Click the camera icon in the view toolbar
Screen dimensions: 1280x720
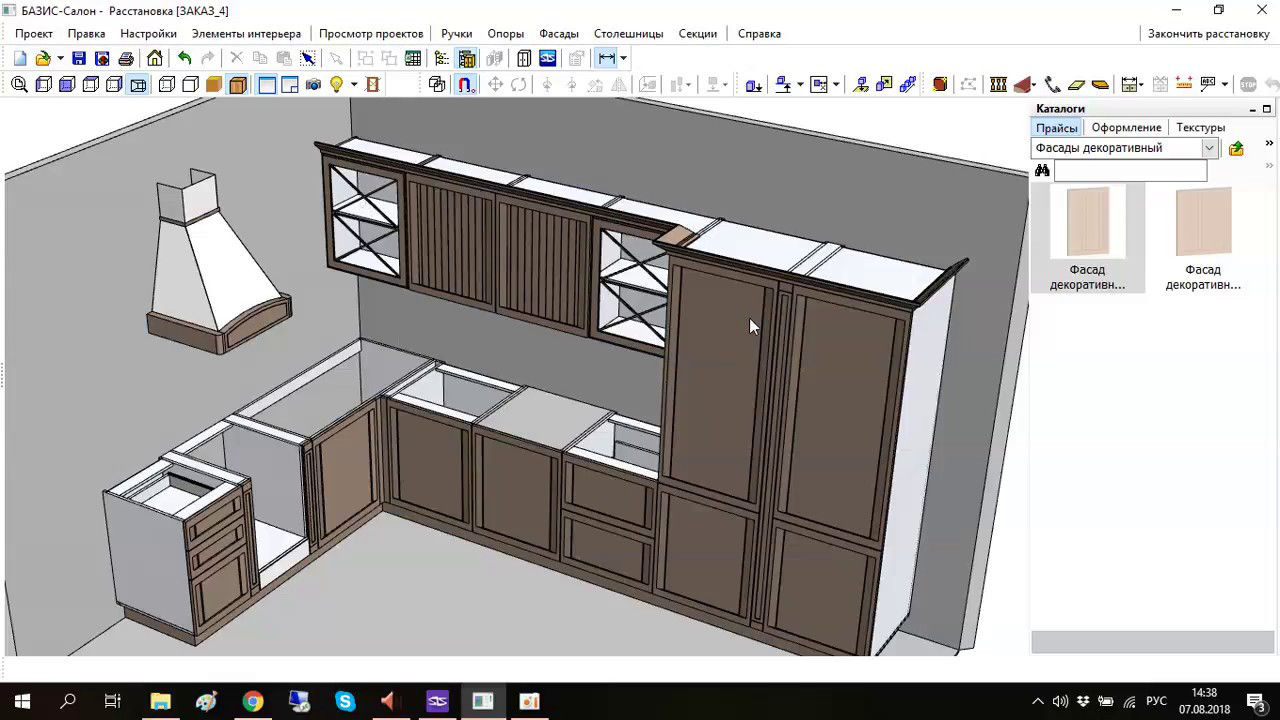(x=313, y=85)
